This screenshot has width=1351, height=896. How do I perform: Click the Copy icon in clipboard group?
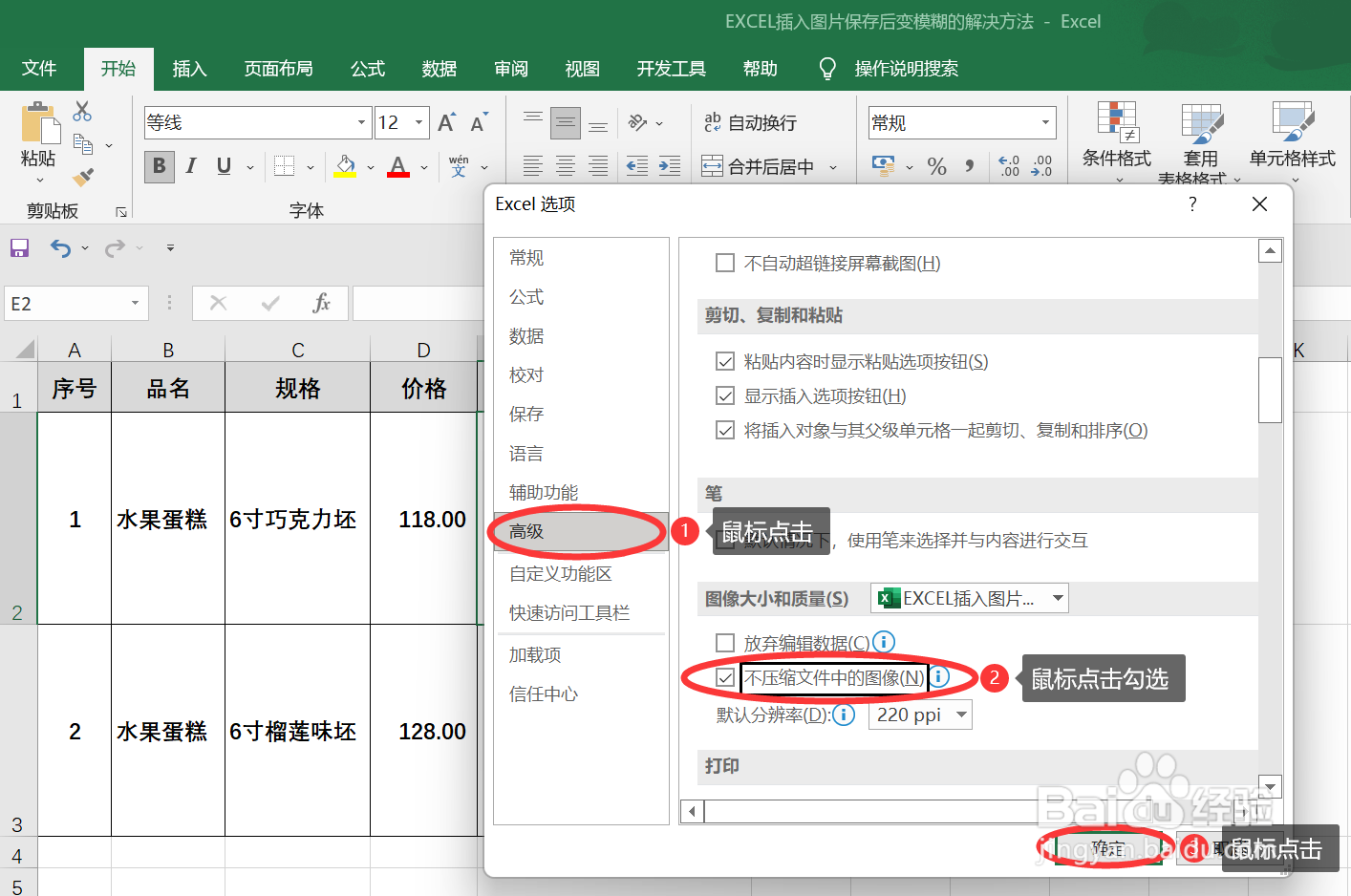(83, 144)
